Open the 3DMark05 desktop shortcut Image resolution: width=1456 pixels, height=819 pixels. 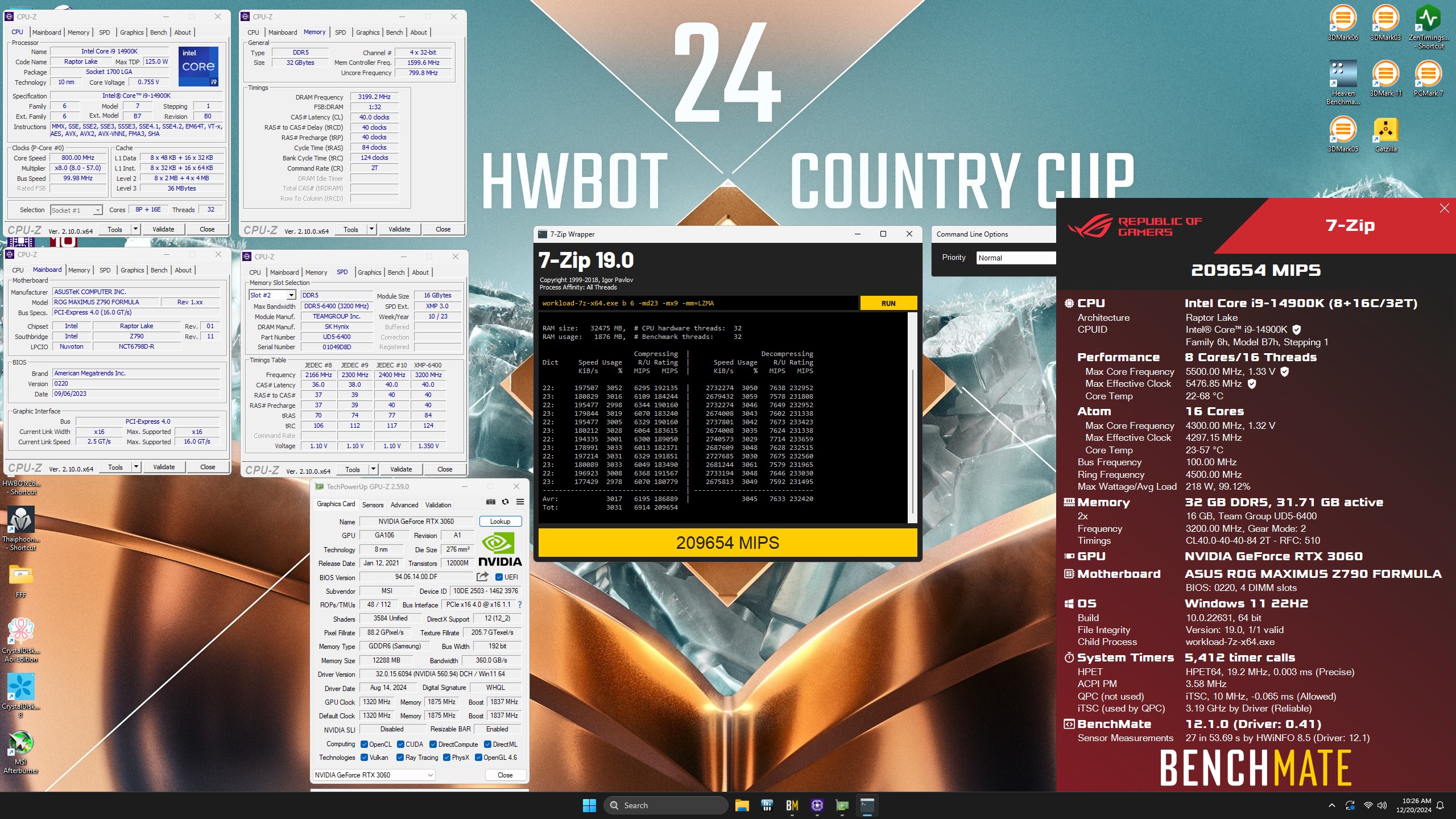(1343, 134)
